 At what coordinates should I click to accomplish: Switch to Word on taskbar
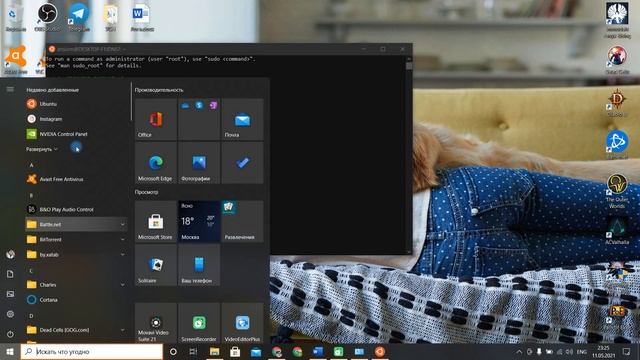point(318,351)
